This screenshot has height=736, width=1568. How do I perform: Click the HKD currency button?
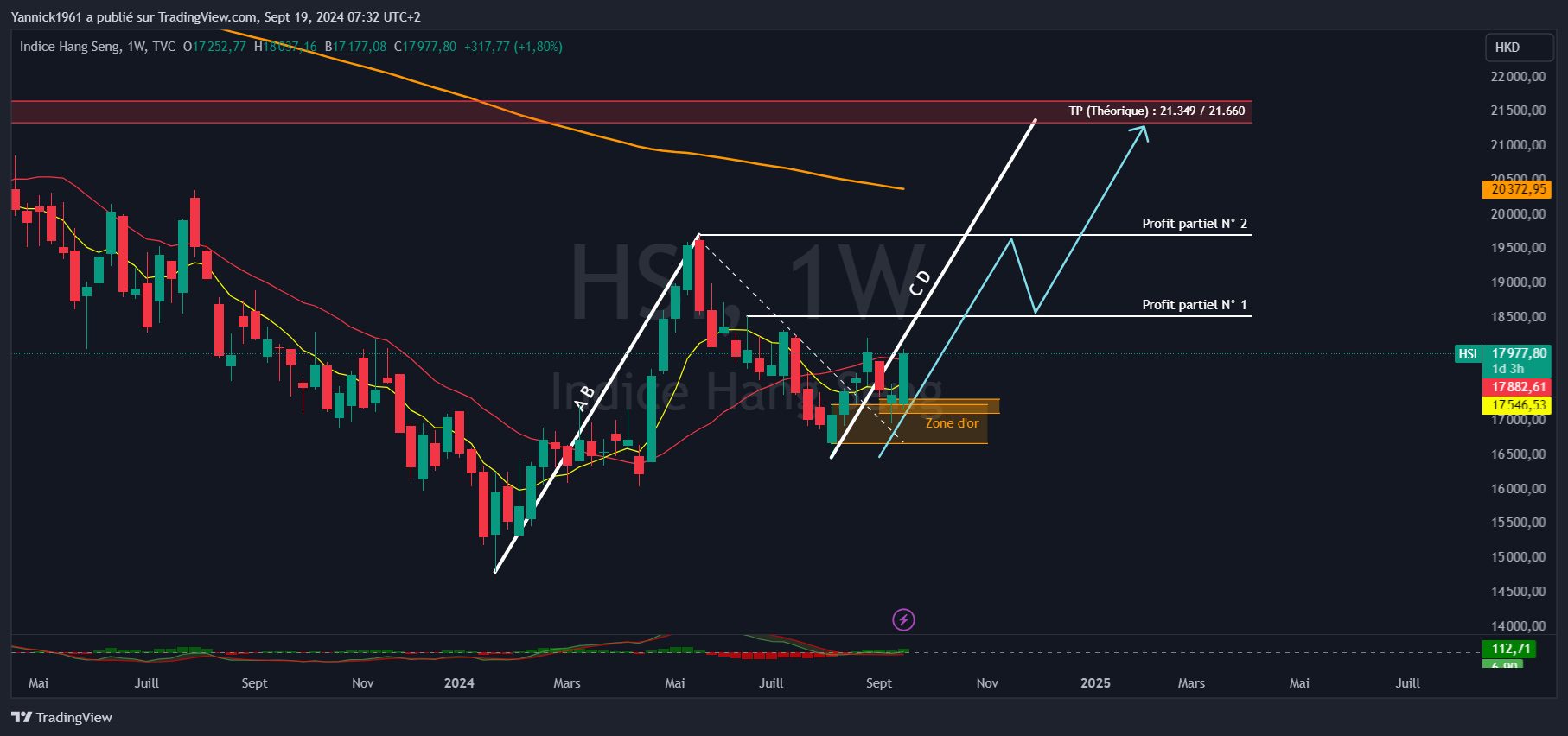click(1519, 48)
